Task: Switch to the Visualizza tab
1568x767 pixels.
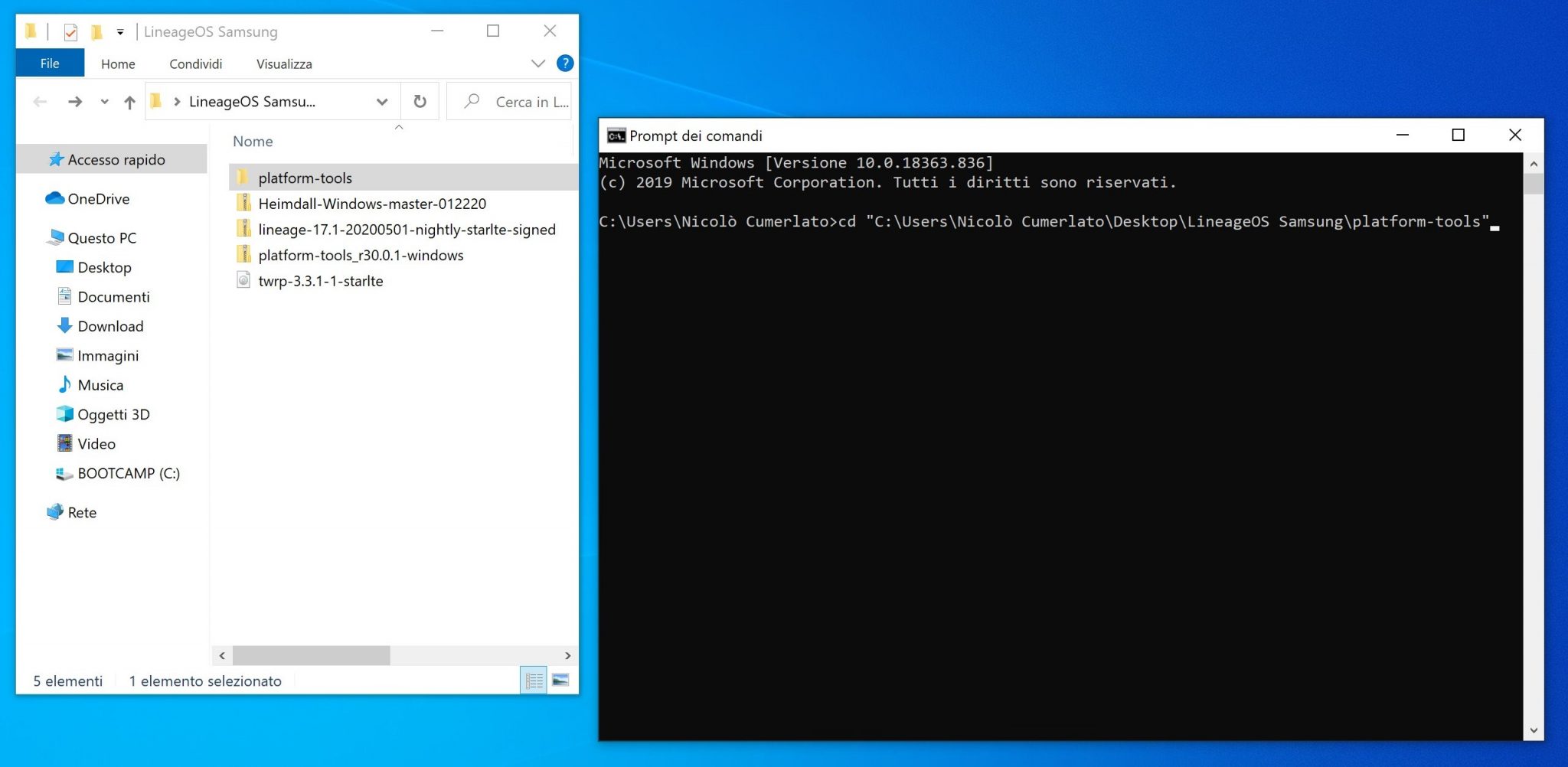Action: [284, 64]
